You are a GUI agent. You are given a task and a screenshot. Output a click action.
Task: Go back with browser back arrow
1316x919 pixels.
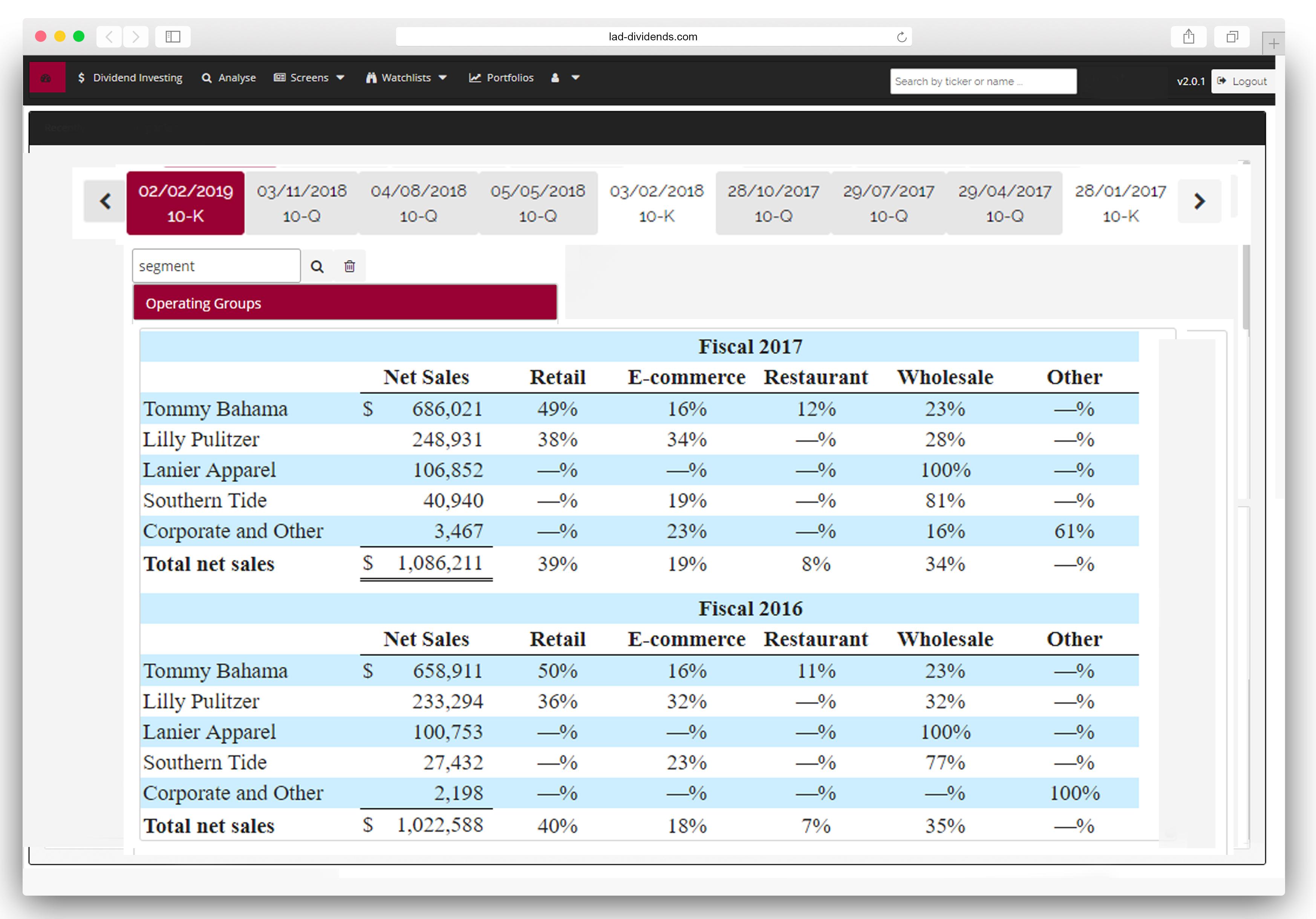click(x=109, y=37)
